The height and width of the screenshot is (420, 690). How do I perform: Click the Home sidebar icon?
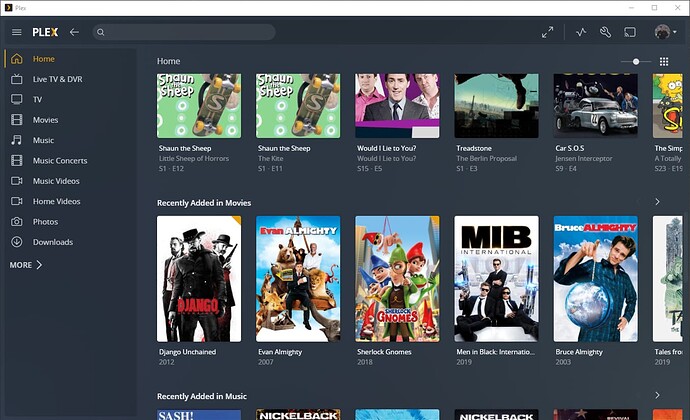(17, 59)
